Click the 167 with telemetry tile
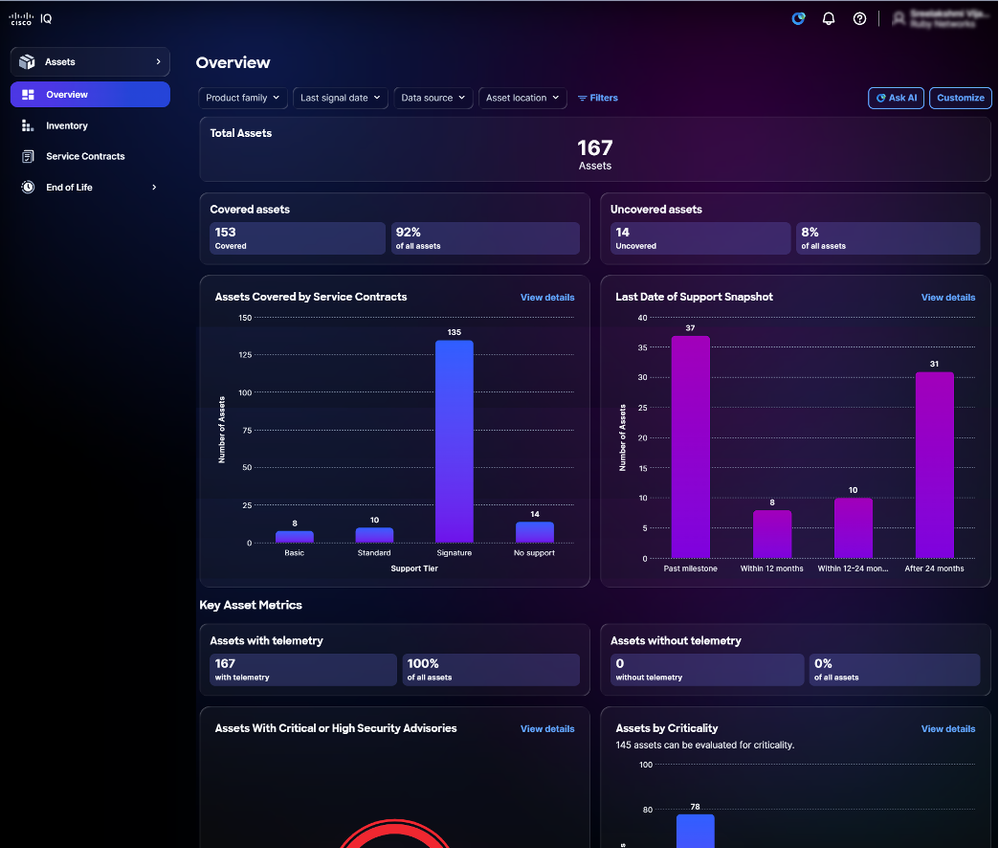The height and width of the screenshot is (848, 999). (303, 670)
